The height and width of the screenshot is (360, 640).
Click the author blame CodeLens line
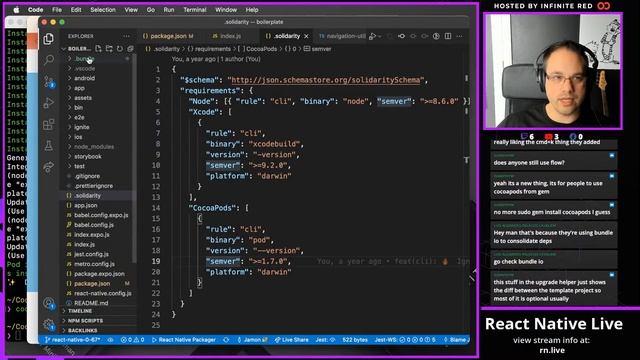pyautogui.click(x=216, y=59)
